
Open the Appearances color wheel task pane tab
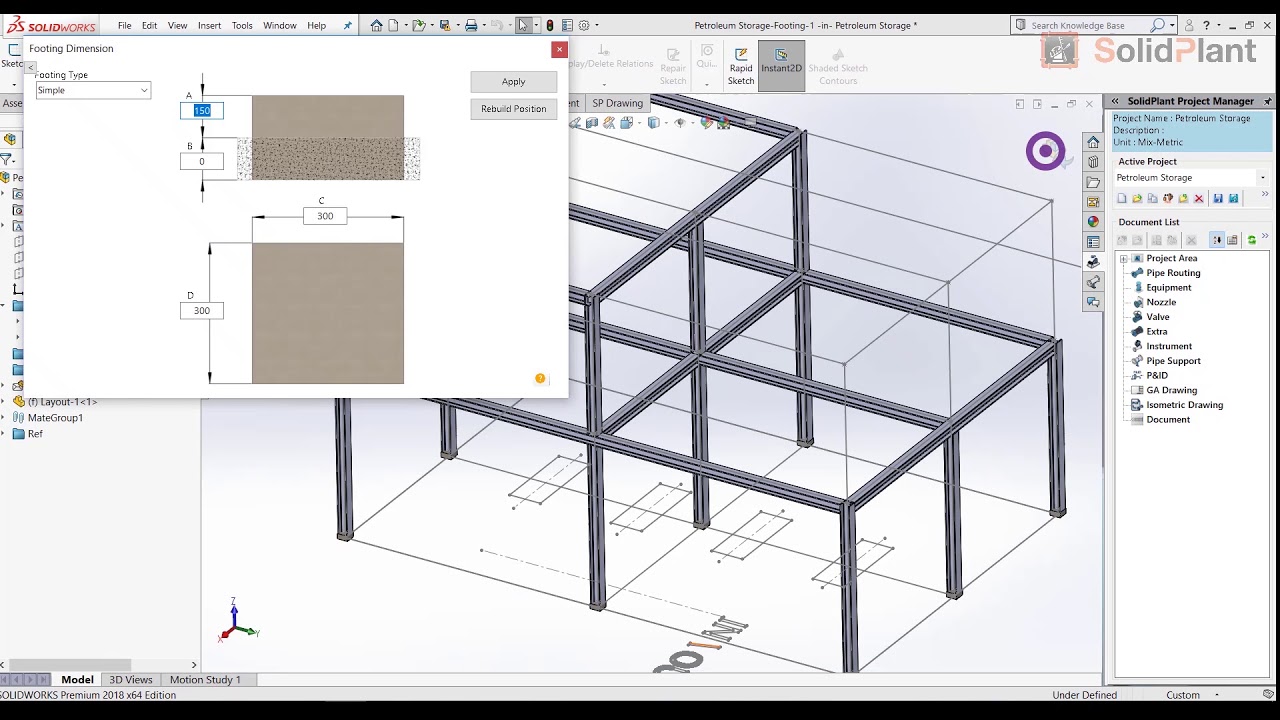click(1093, 222)
